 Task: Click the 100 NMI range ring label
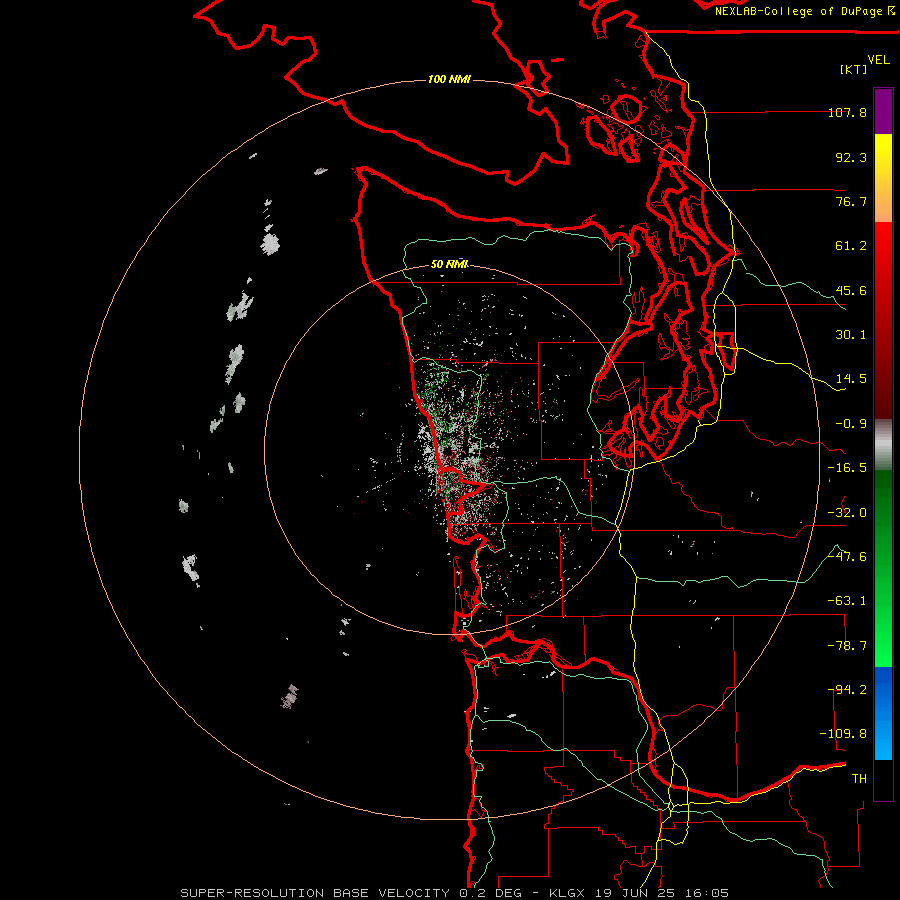(x=449, y=79)
